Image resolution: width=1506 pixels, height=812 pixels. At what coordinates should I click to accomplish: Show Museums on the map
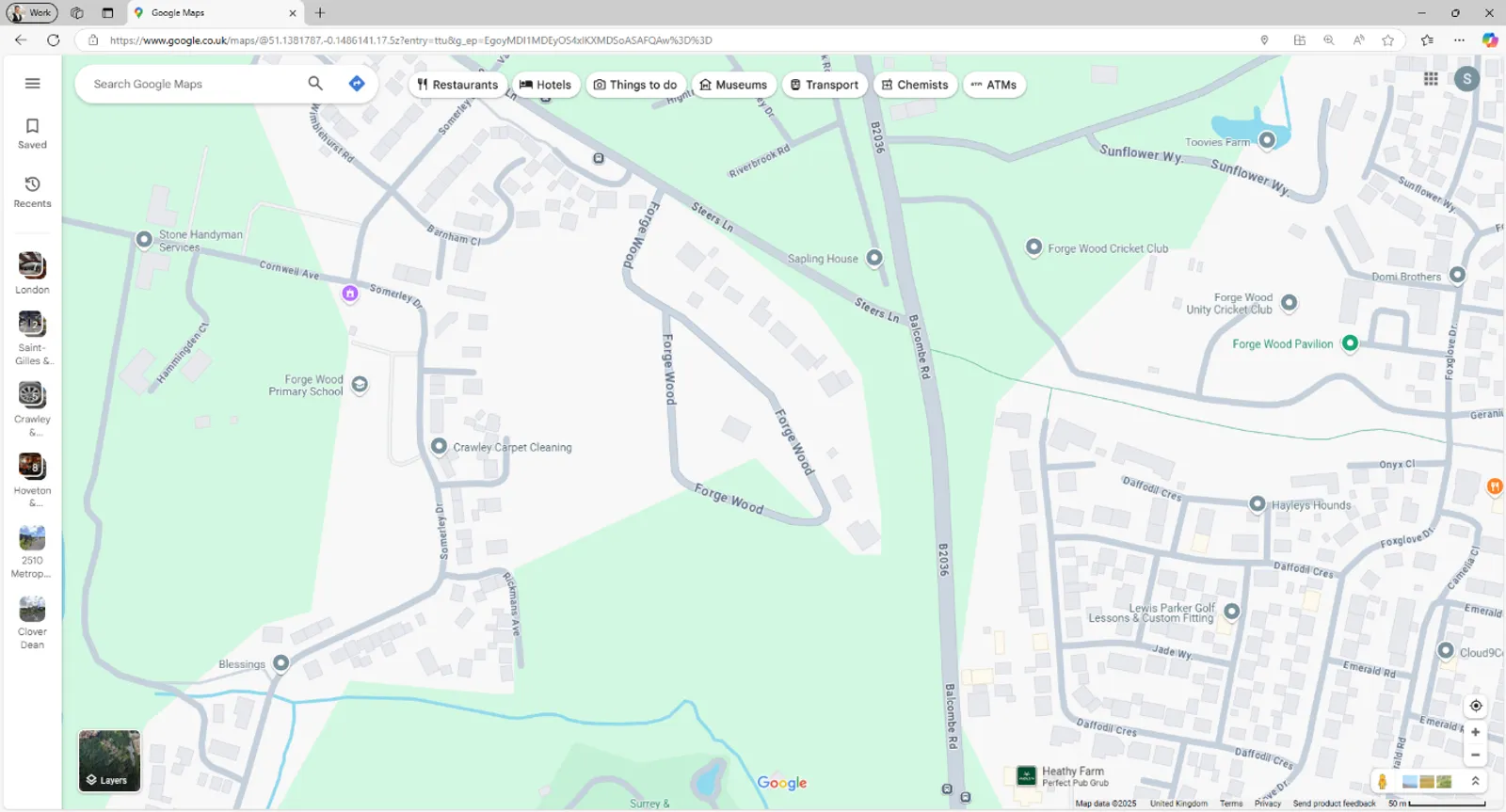(733, 85)
